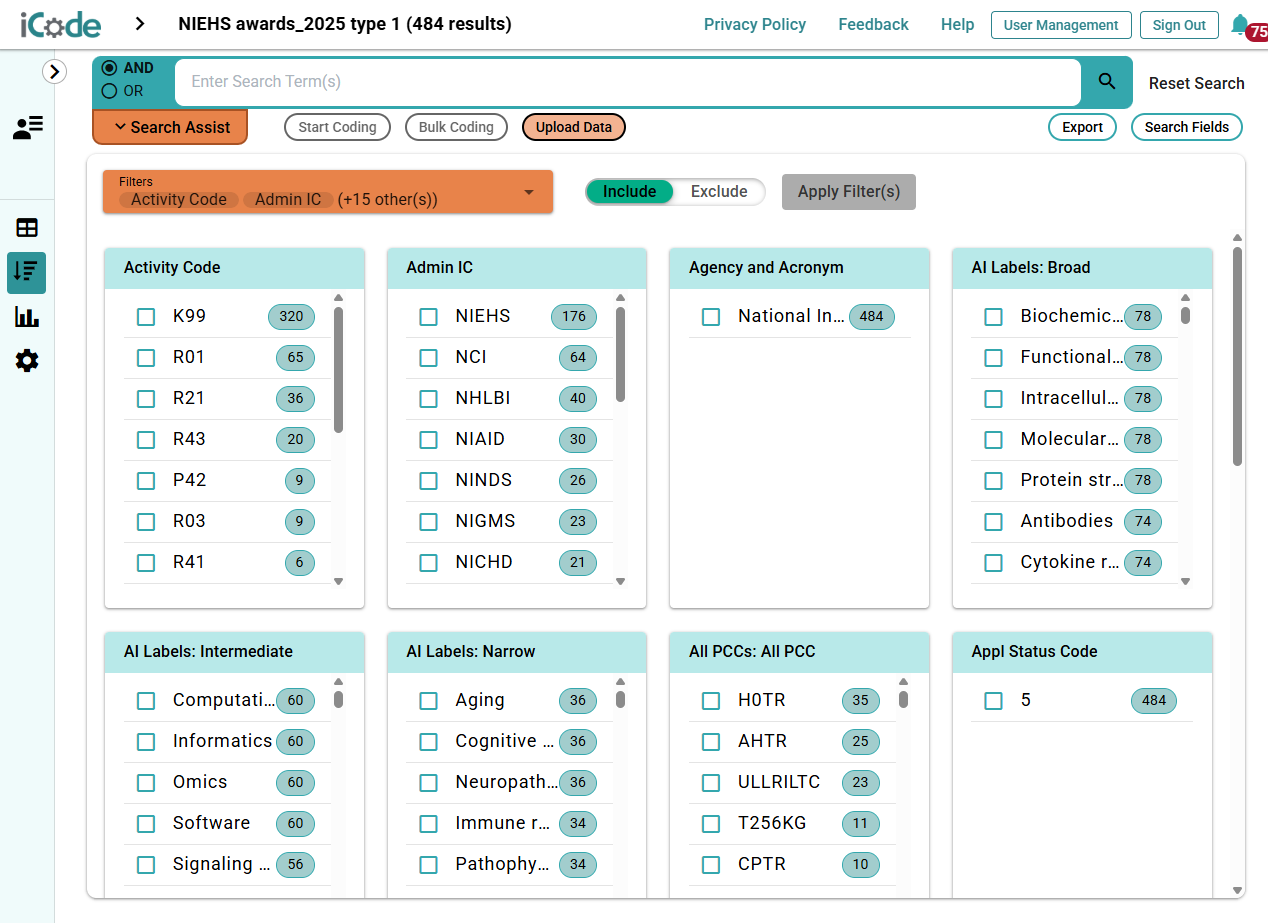Viewport: 1268px width, 923px height.
Task: Click the Admin IC list scrollbar thumb
Action: (620, 354)
